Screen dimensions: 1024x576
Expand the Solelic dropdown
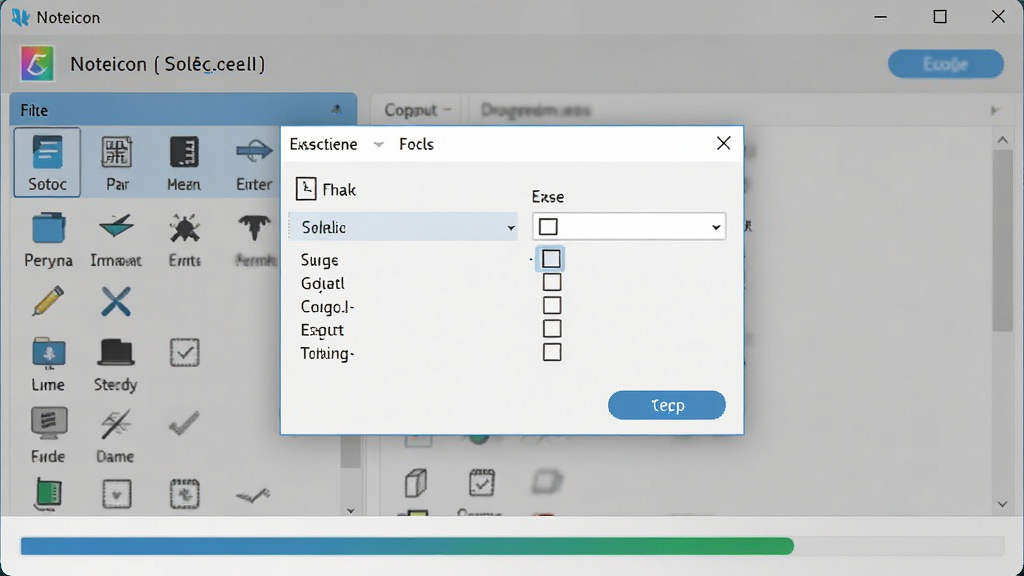[404, 227]
